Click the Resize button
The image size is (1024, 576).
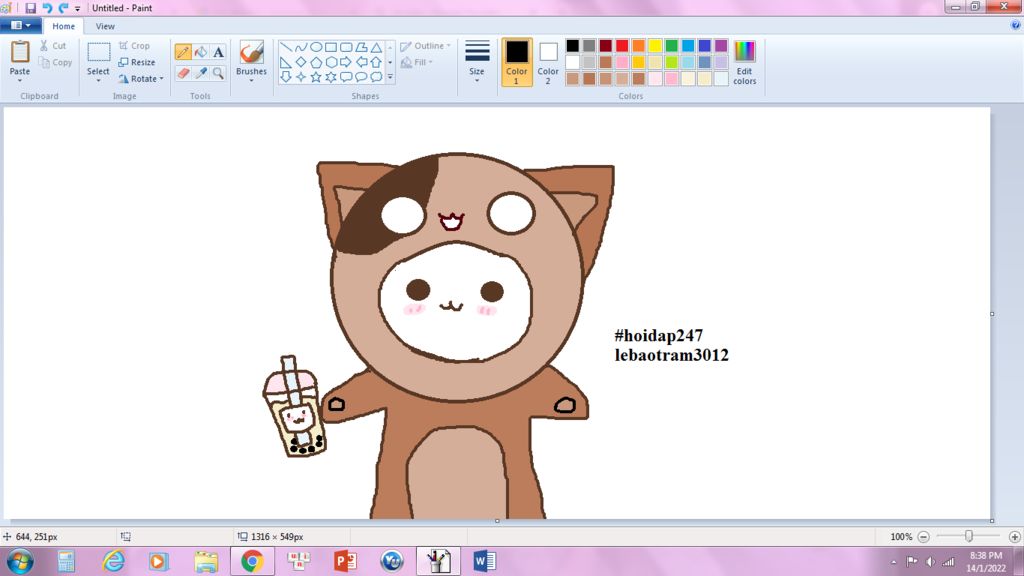coord(137,62)
